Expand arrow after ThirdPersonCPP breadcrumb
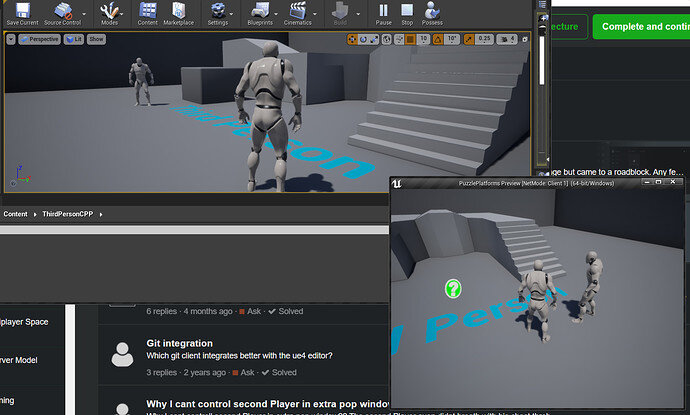This screenshot has width=690, height=415. point(101,214)
